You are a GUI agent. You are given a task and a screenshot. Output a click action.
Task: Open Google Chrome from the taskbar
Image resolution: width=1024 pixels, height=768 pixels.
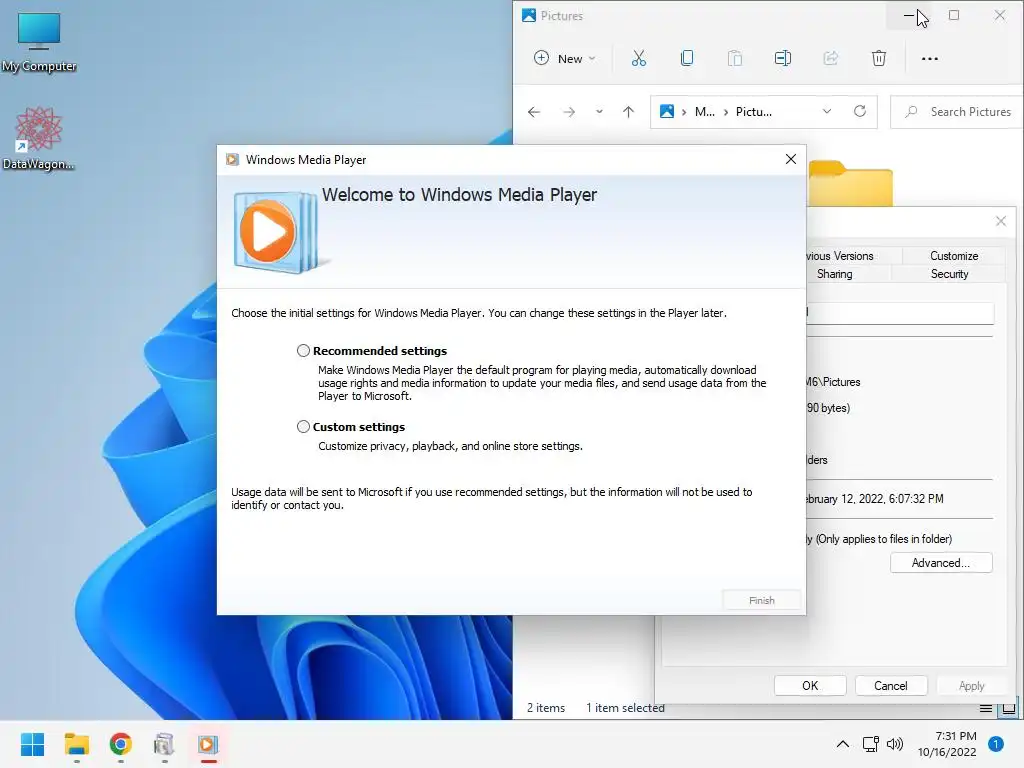pos(121,744)
